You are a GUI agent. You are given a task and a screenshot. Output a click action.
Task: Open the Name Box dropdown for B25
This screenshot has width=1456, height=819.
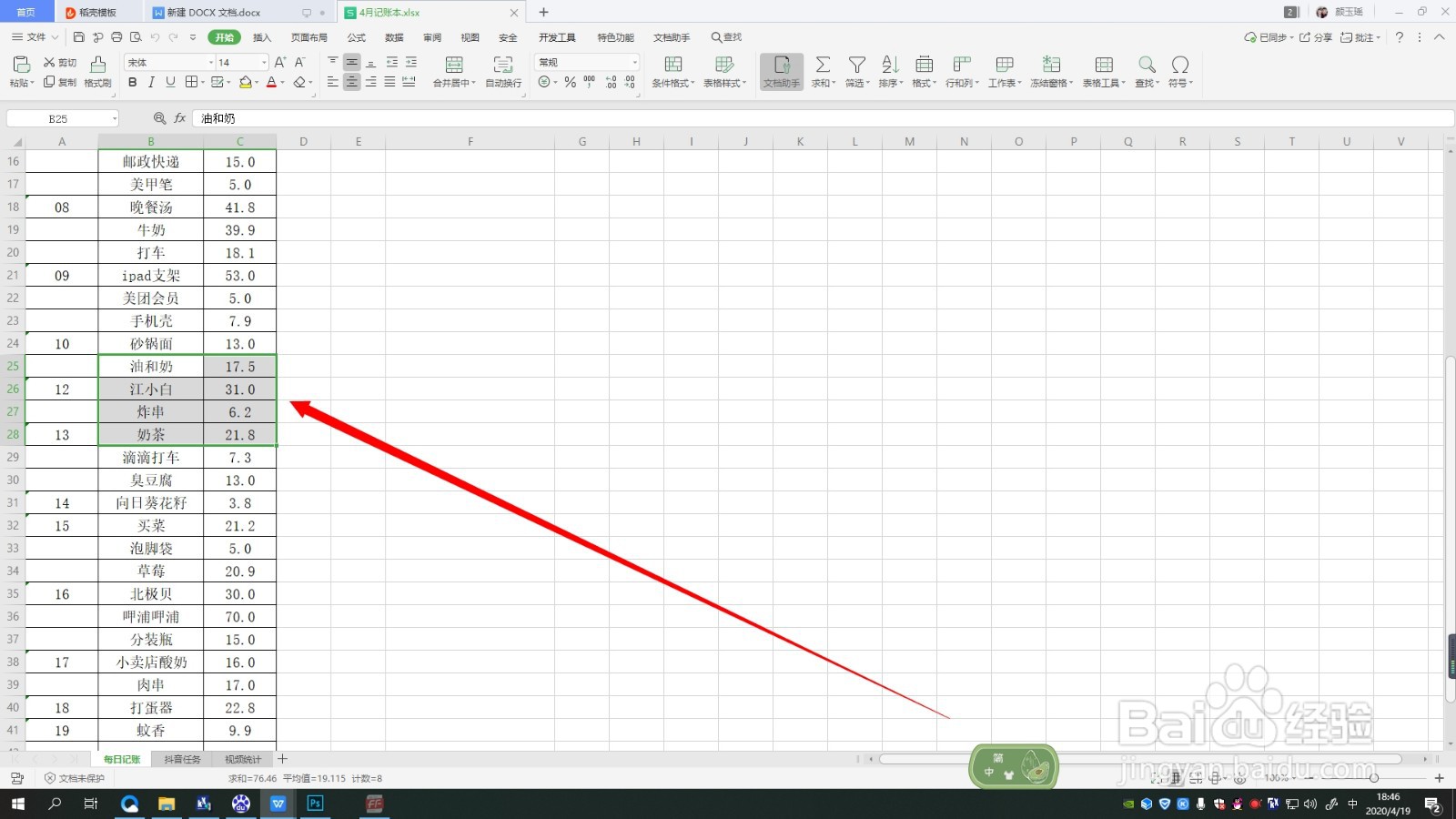[x=114, y=119]
